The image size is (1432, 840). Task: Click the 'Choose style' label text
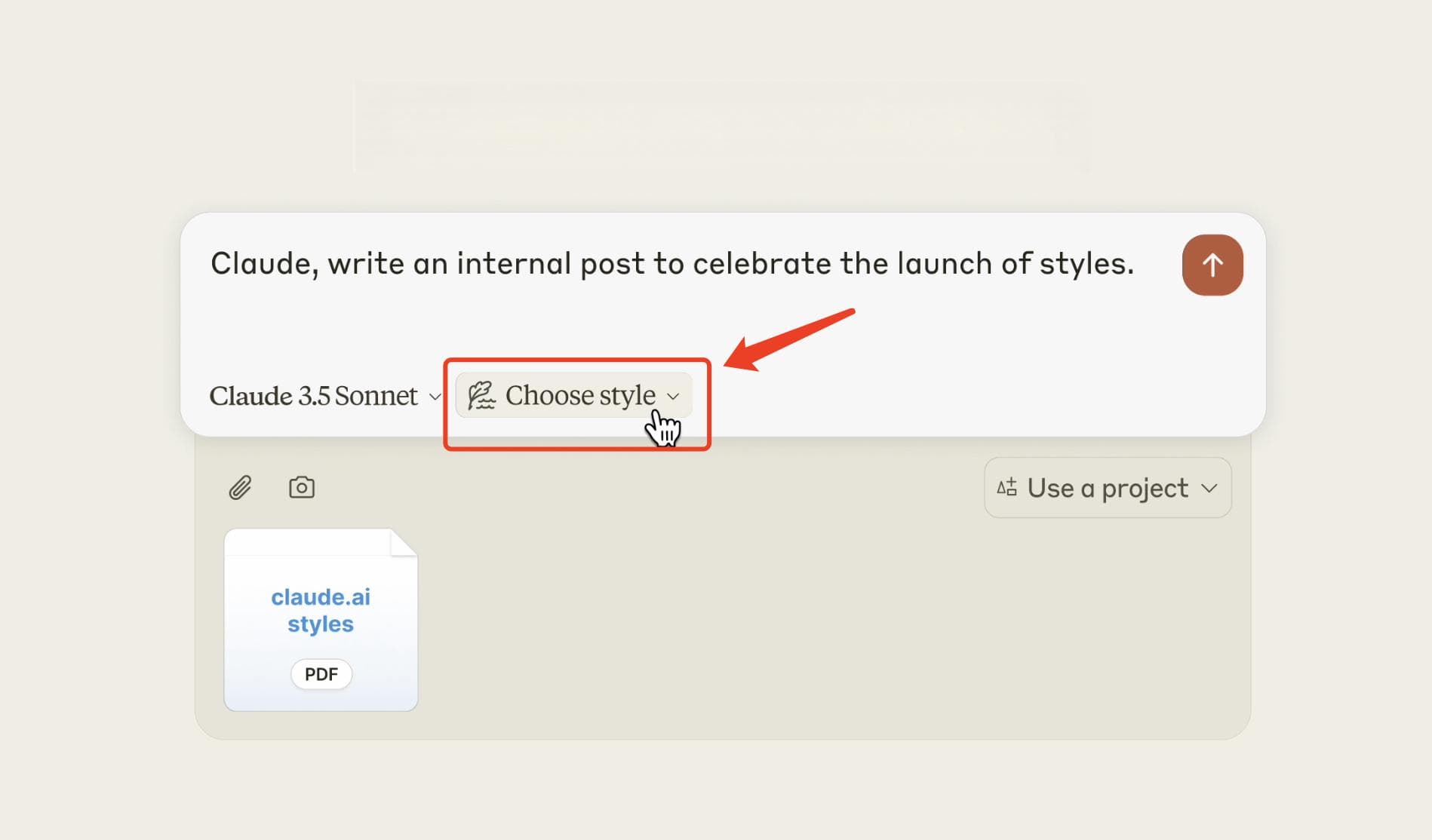(x=580, y=395)
